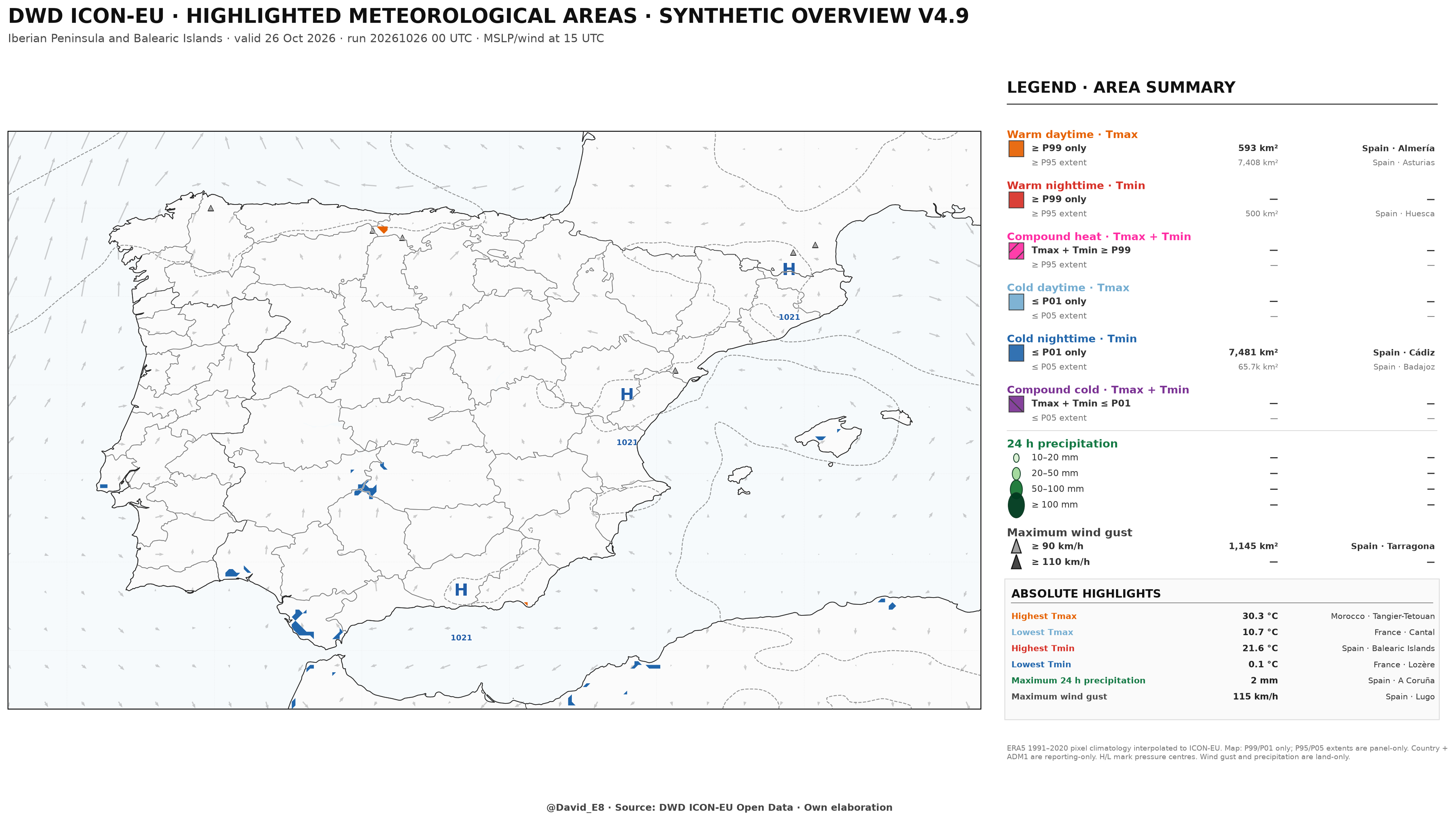Click the 'Cold nighttime · Tmin' heading

pyautogui.click(x=1071, y=338)
